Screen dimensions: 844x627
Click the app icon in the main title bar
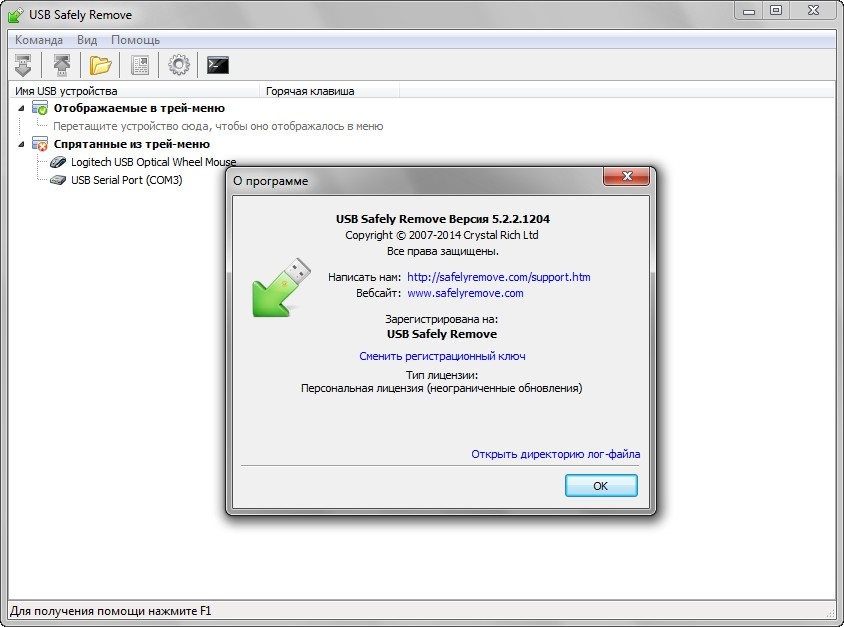[16, 15]
